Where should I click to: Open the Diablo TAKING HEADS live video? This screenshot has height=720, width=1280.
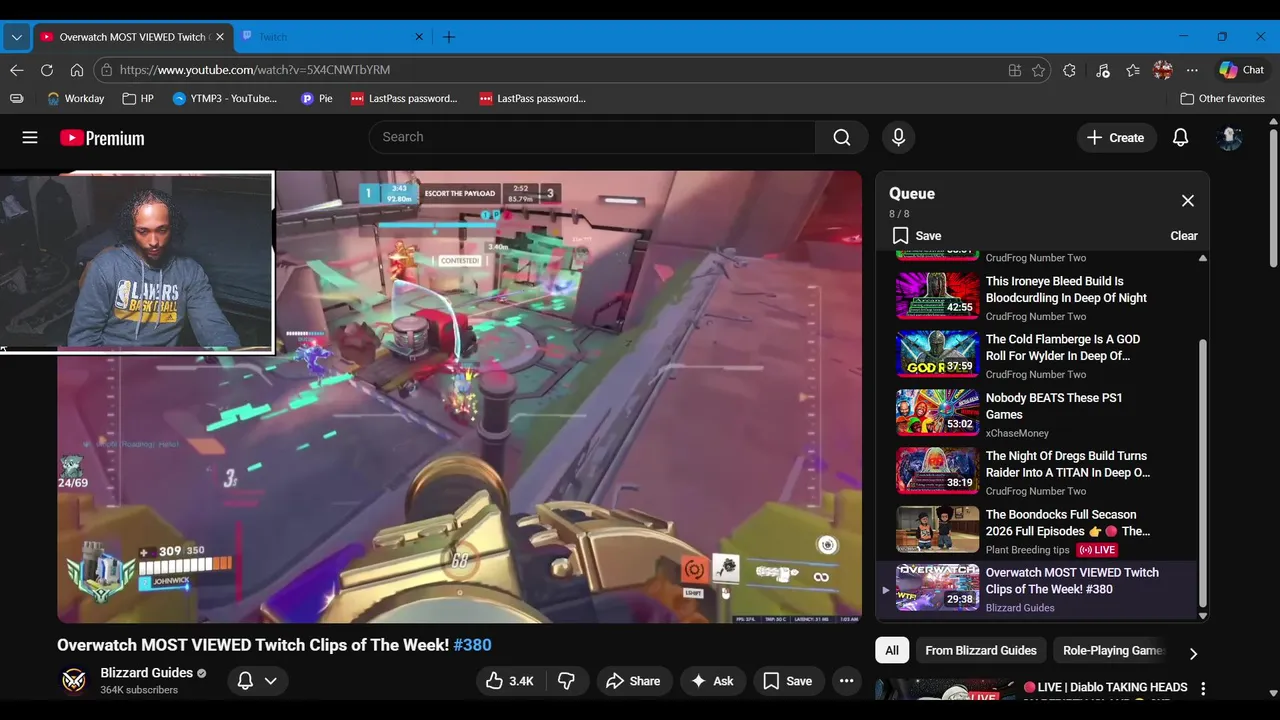pos(1105,689)
